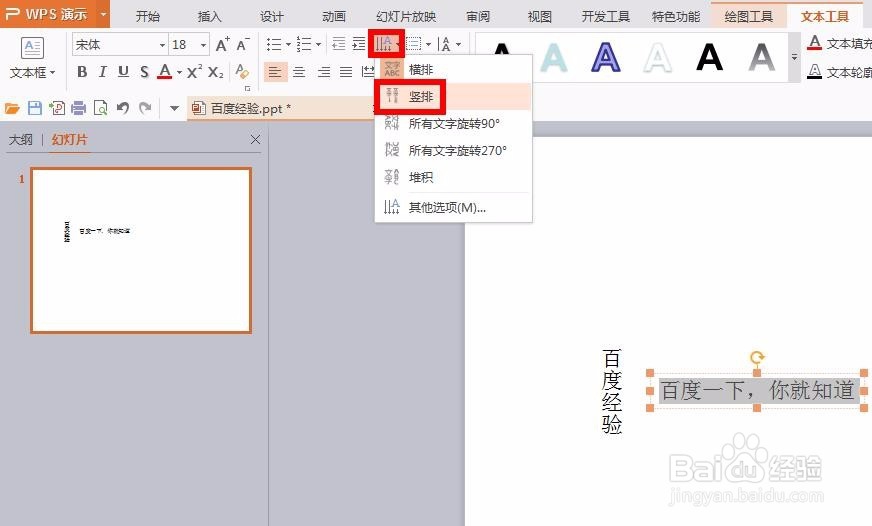
Task: Open the font size 18 dropdown
Action: (204, 45)
